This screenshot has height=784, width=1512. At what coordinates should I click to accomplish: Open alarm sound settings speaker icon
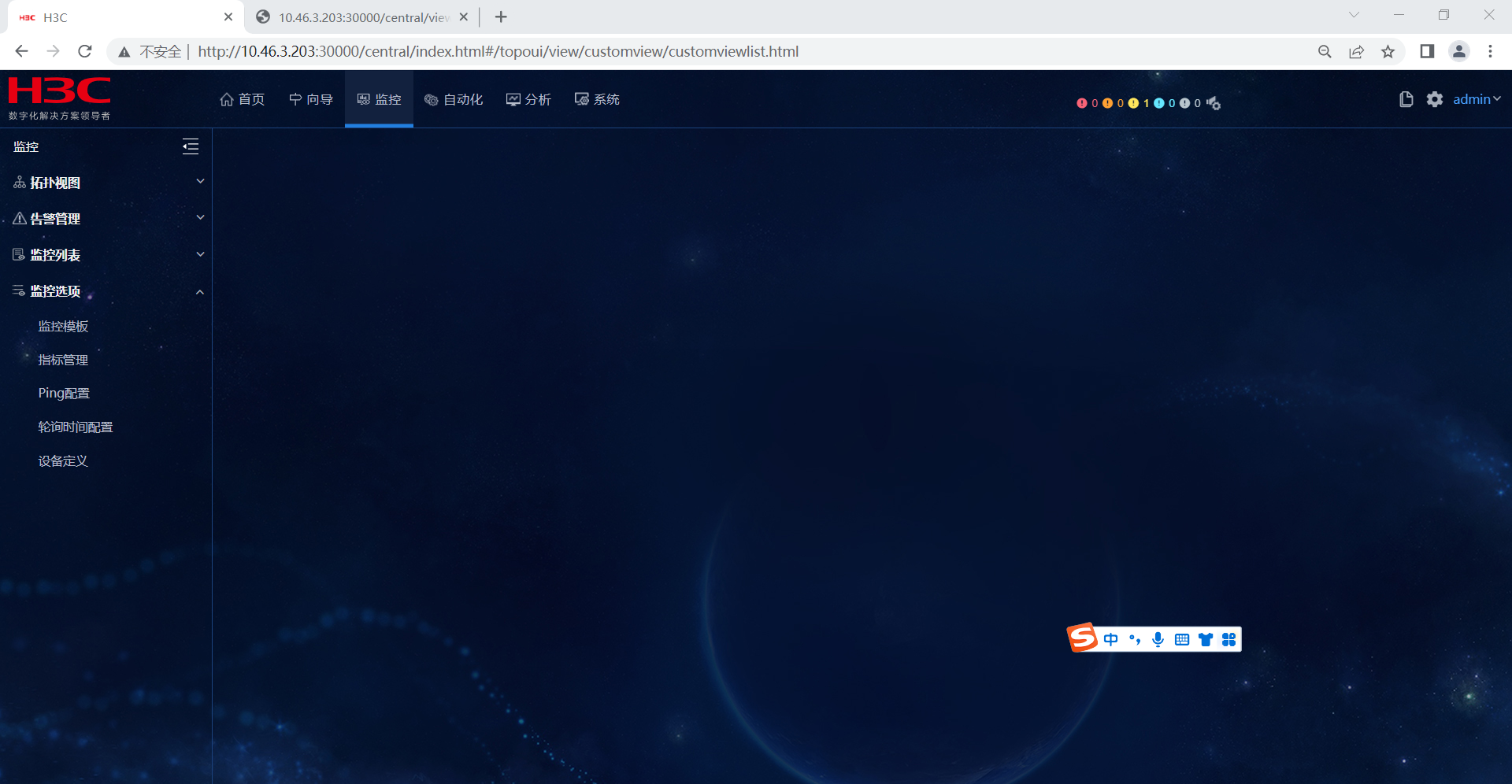pyautogui.click(x=1214, y=103)
